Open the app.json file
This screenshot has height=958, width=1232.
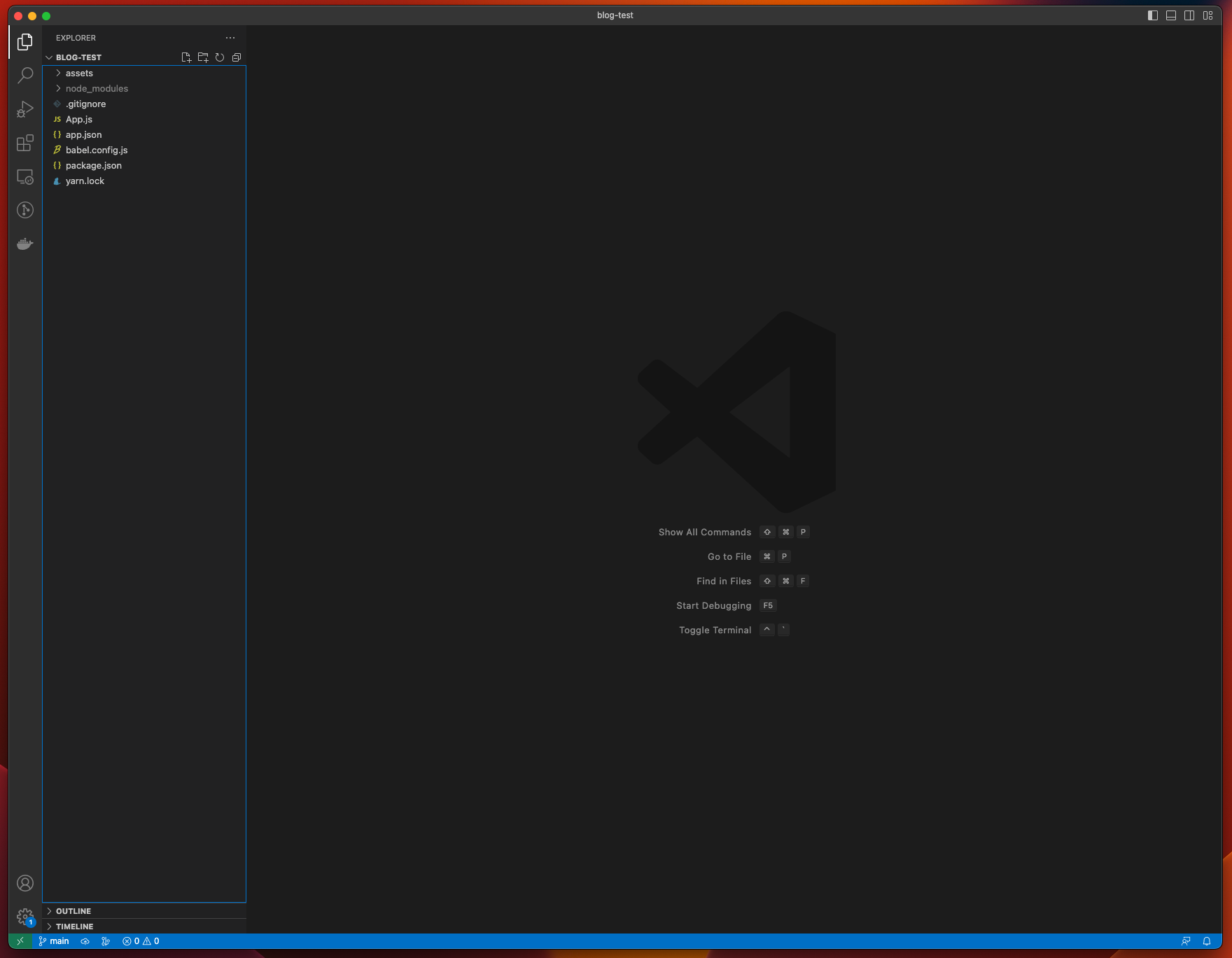(x=144, y=134)
